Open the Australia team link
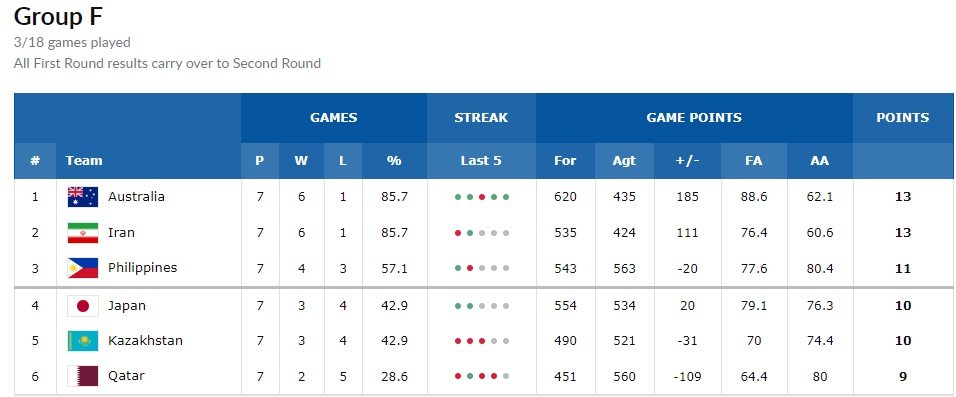Image resolution: width=956 pixels, height=397 pixels. (137, 196)
